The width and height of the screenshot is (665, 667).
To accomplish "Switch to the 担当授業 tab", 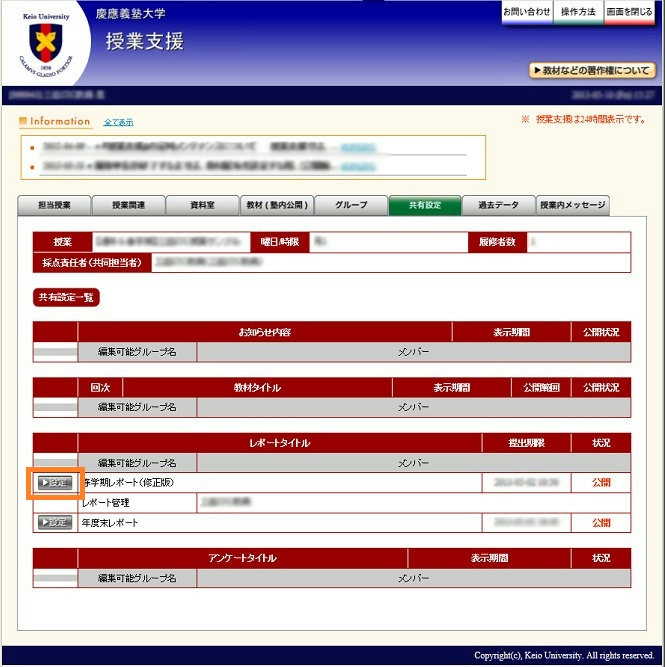I will click(54, 206).
